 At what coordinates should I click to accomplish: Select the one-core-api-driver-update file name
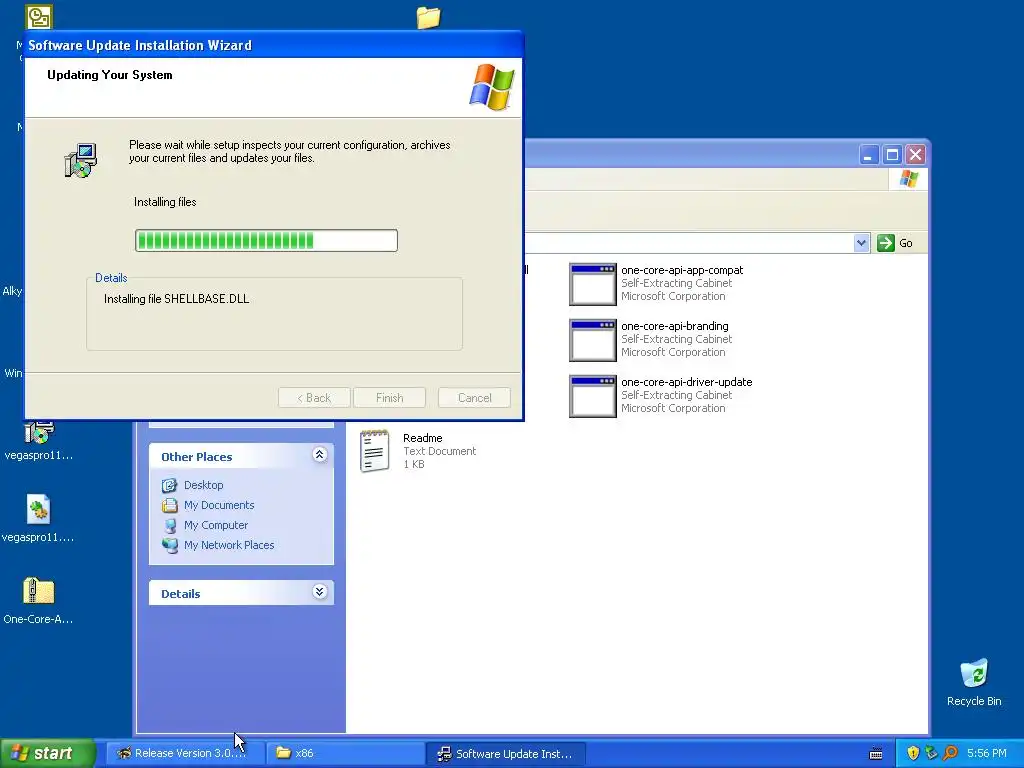(x=686, y=383)
